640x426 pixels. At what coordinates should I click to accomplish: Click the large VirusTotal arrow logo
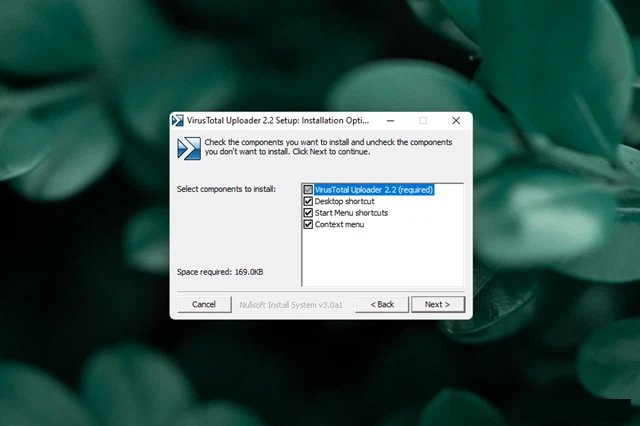189,148
